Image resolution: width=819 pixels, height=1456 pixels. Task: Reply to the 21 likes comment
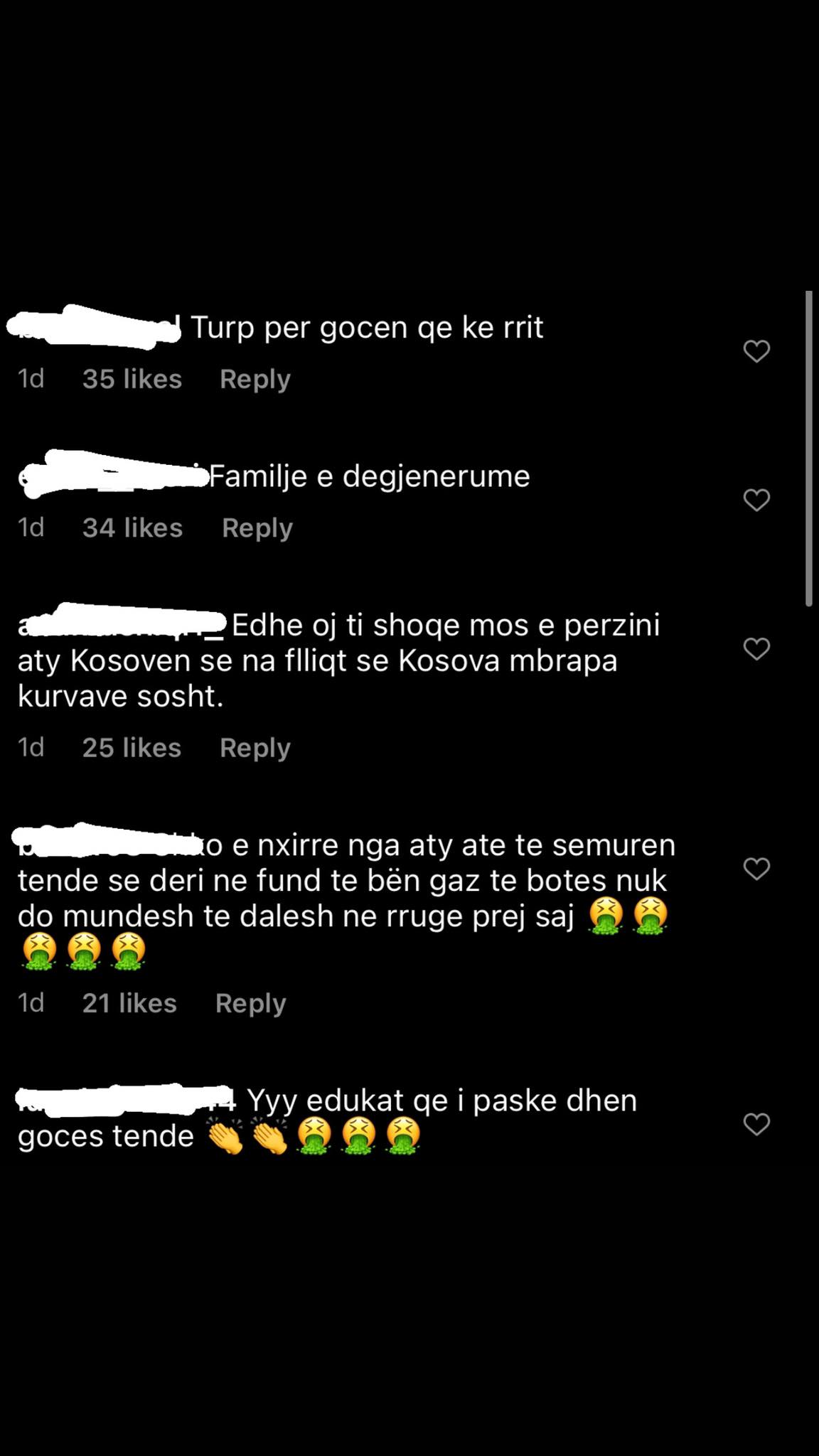251,1003
